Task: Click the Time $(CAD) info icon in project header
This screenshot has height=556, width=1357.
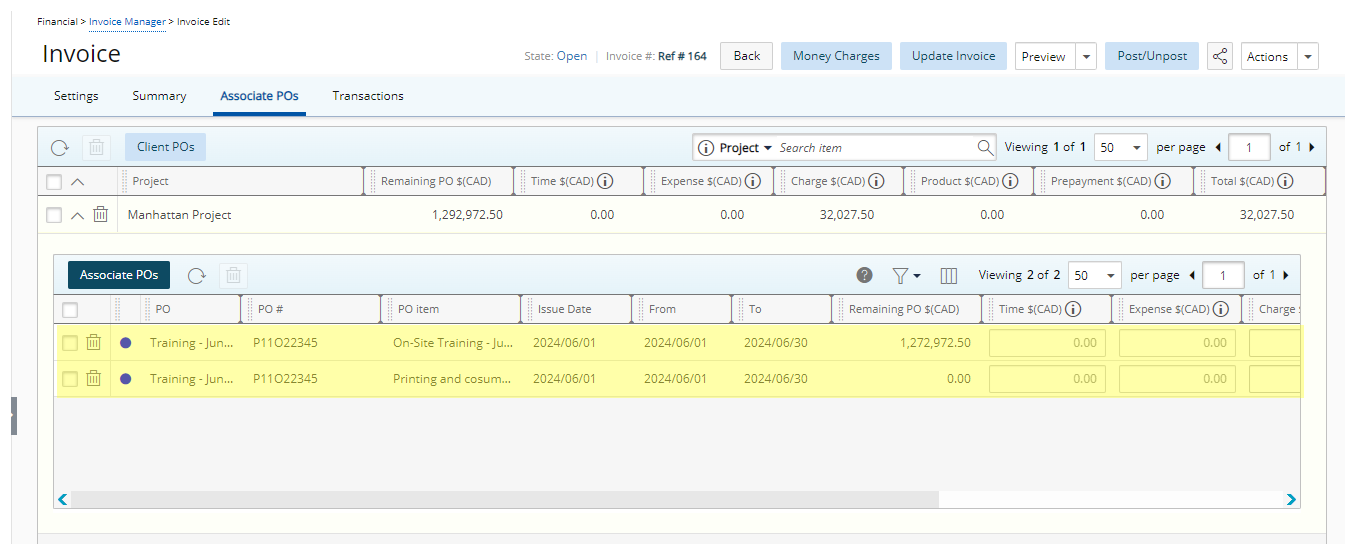Action: (x=606, y=182)
